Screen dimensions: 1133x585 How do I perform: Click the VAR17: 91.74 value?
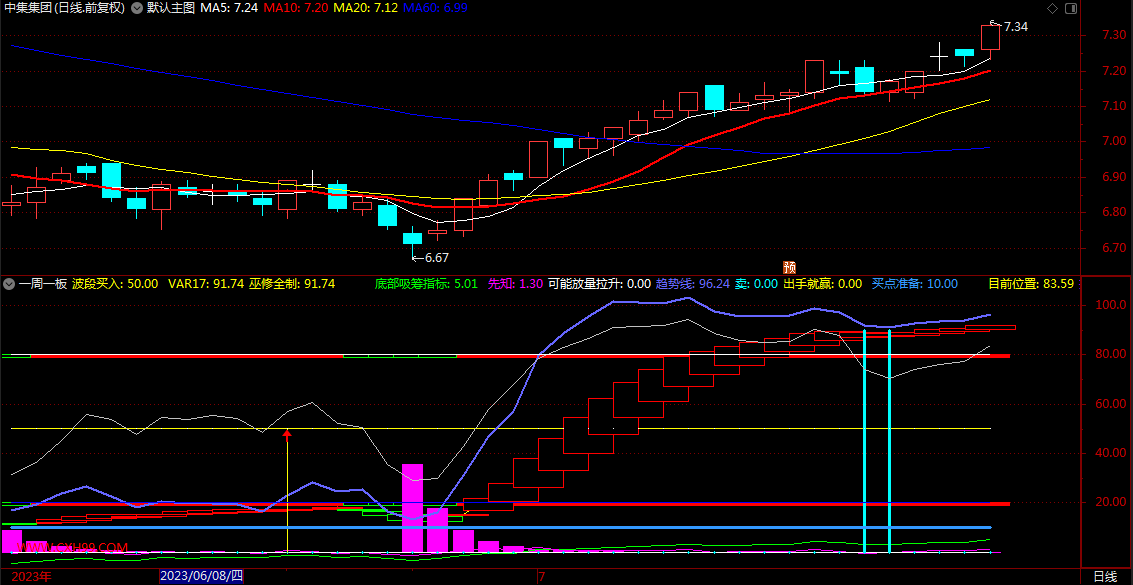(x=206, y=284)
